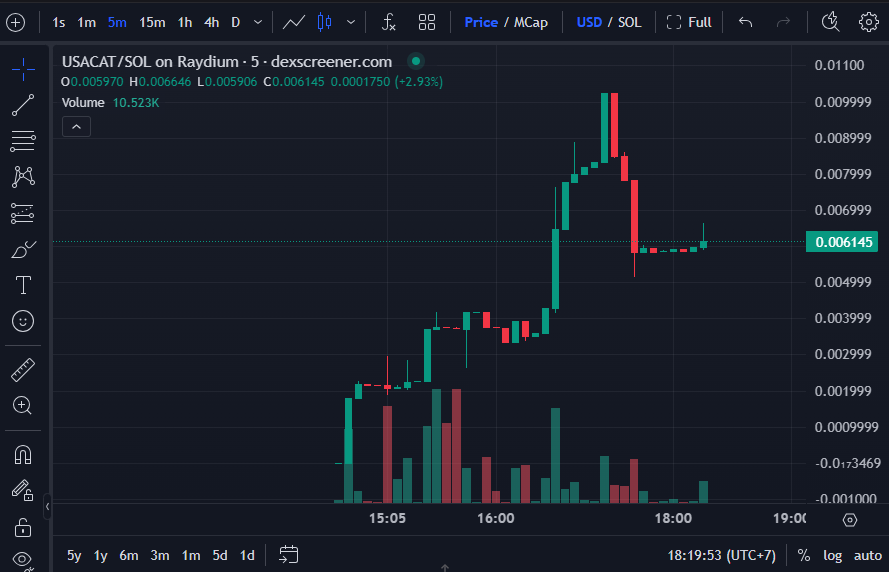Select the 1d date range
The height and width of the screenshot is (572, 889).
click(247, 556)
